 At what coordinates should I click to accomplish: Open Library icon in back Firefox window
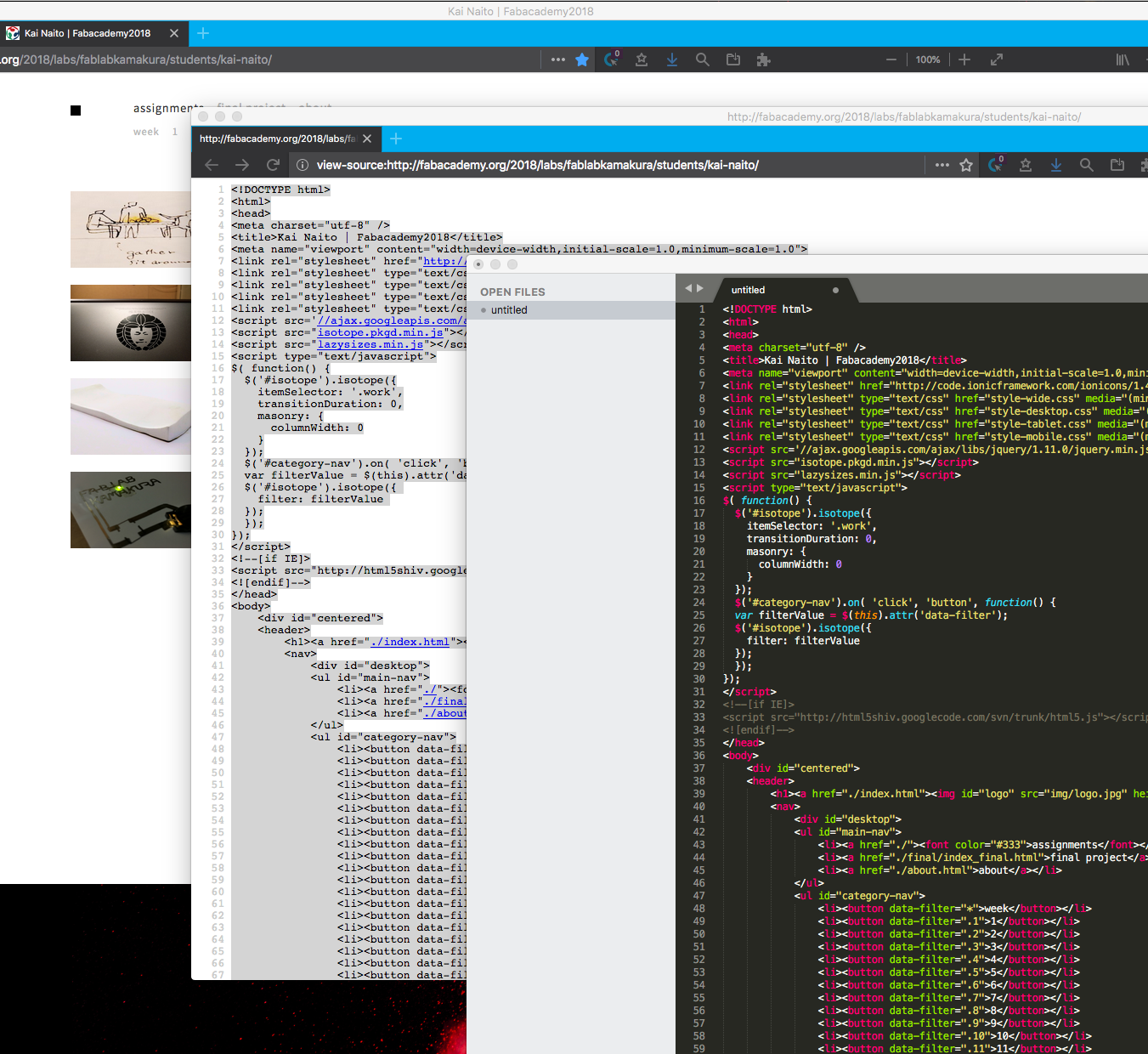click(1123, 59)
